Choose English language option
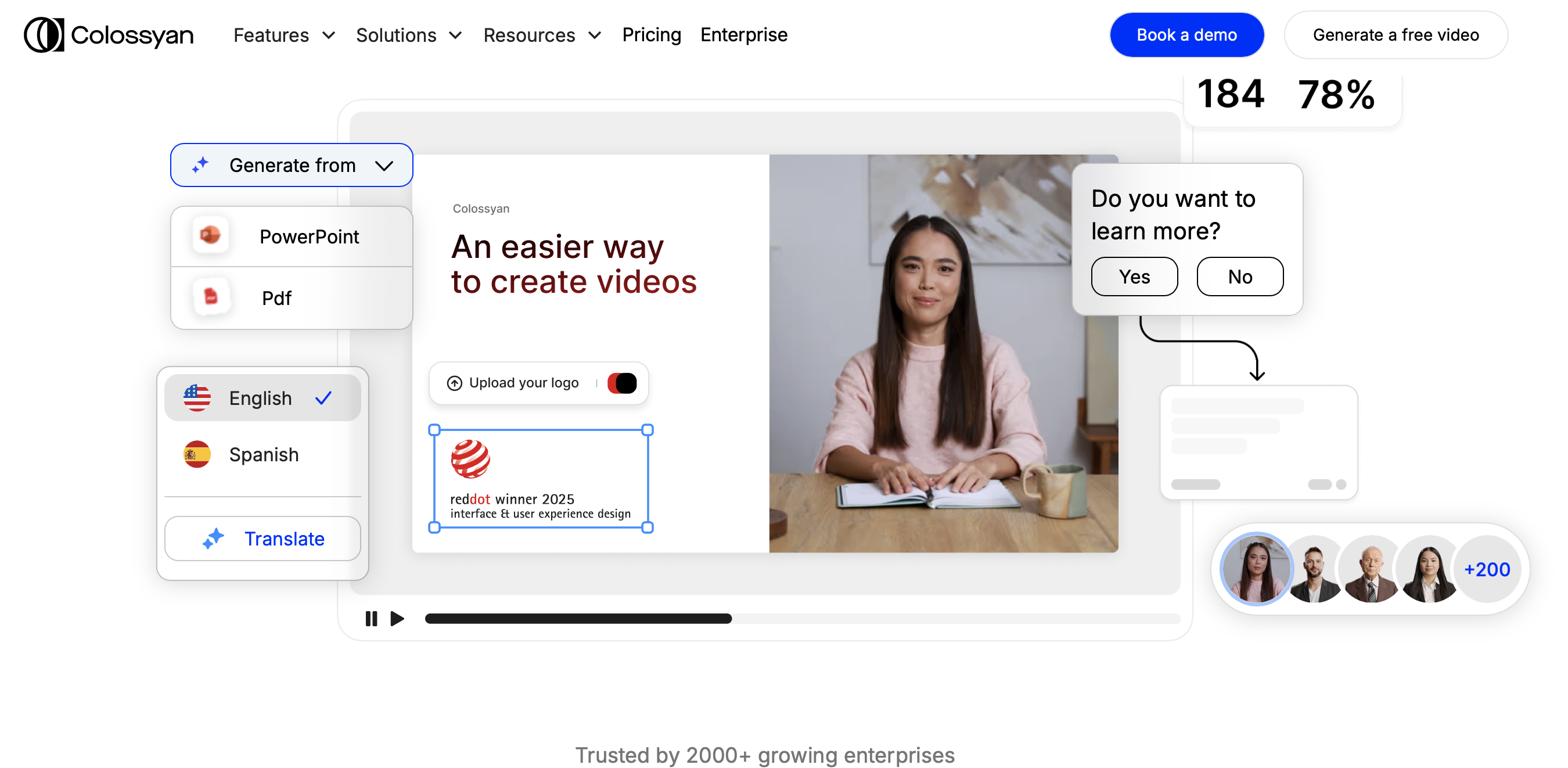 point(263,398)
